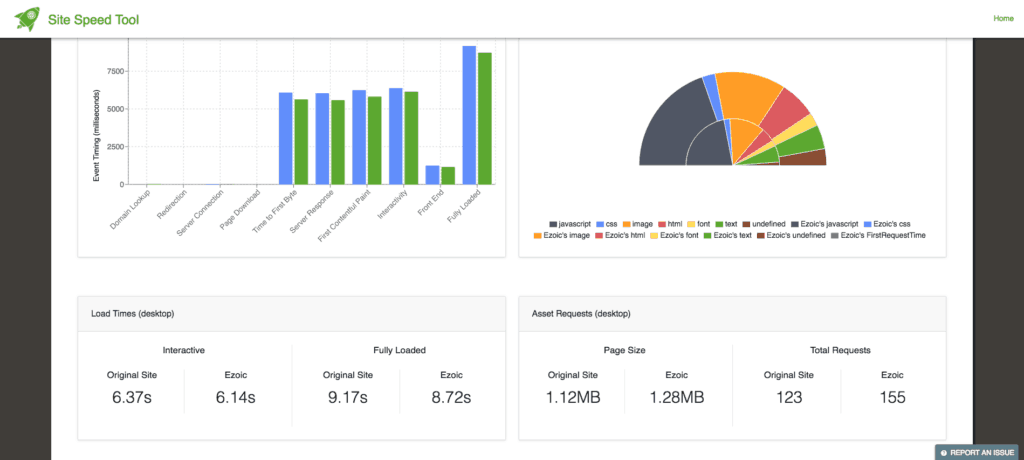Select the green Front End bar
Screen dimensions: 1024x460
coord(447,176)
